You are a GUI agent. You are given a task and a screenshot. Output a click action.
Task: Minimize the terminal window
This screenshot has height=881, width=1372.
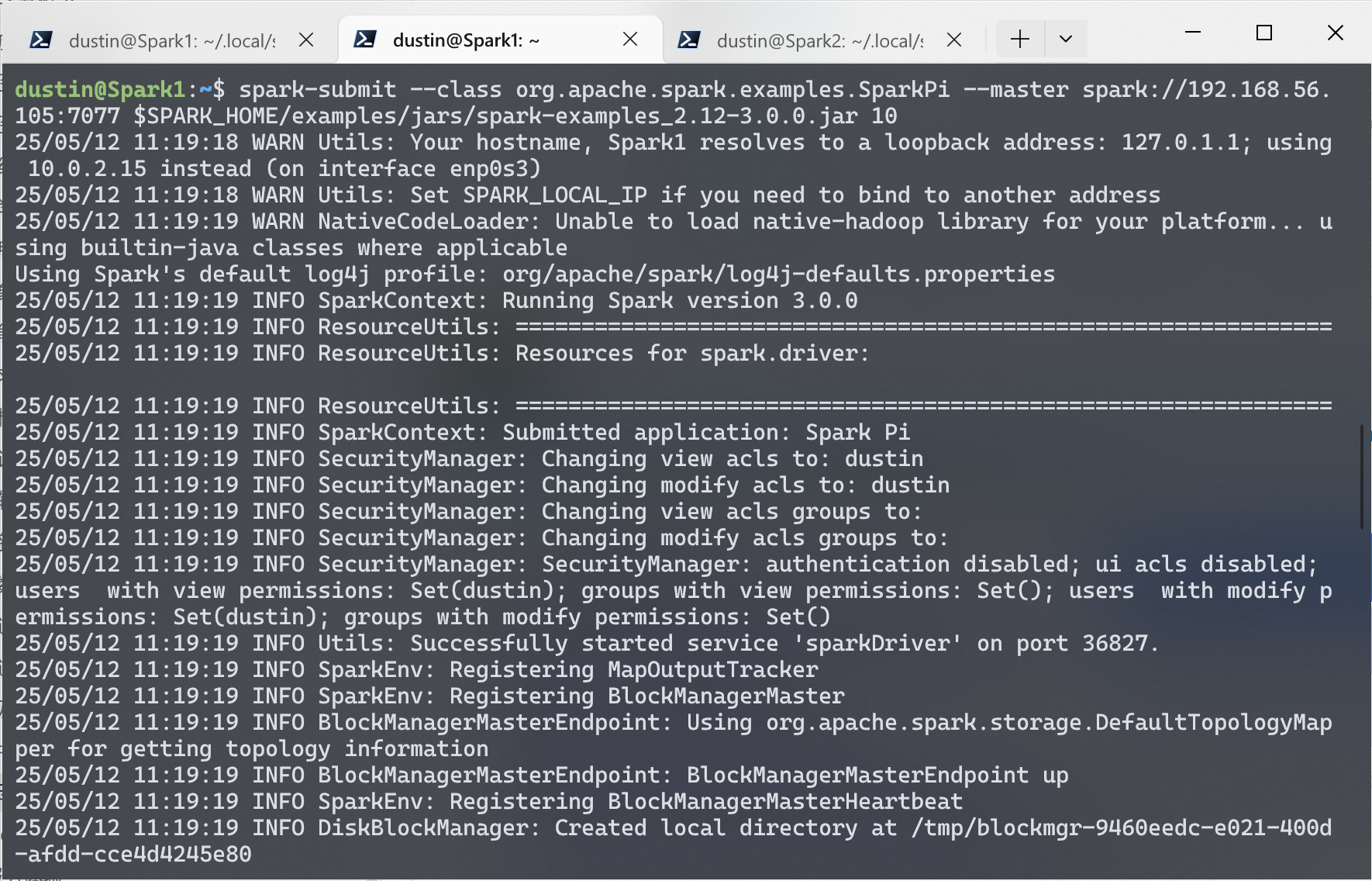point(1193,33)
